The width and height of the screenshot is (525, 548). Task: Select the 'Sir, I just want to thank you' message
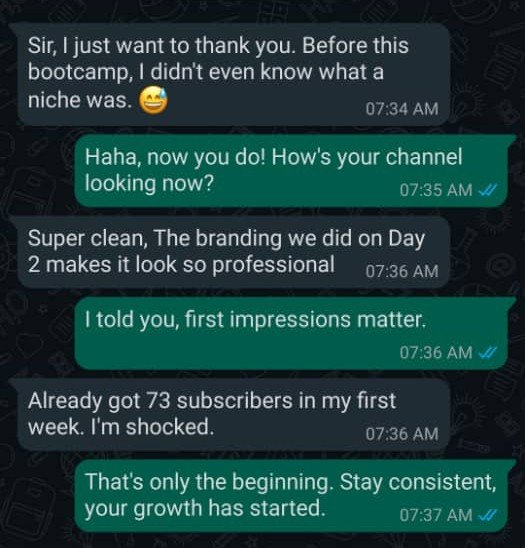232,74
